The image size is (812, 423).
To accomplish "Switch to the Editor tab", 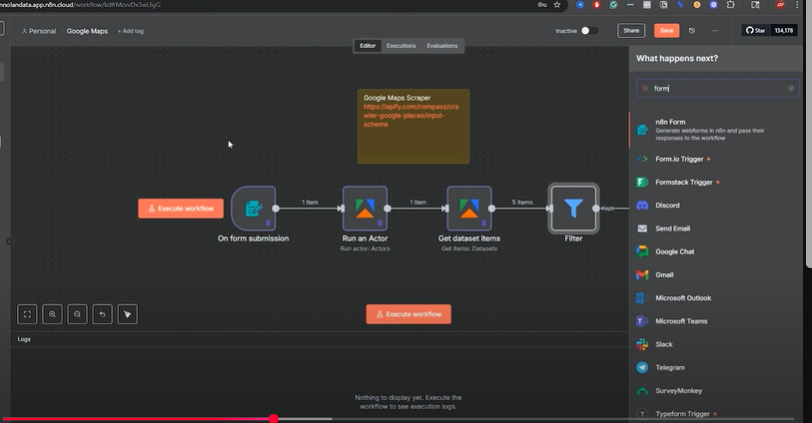I will [x=368, y=46].
